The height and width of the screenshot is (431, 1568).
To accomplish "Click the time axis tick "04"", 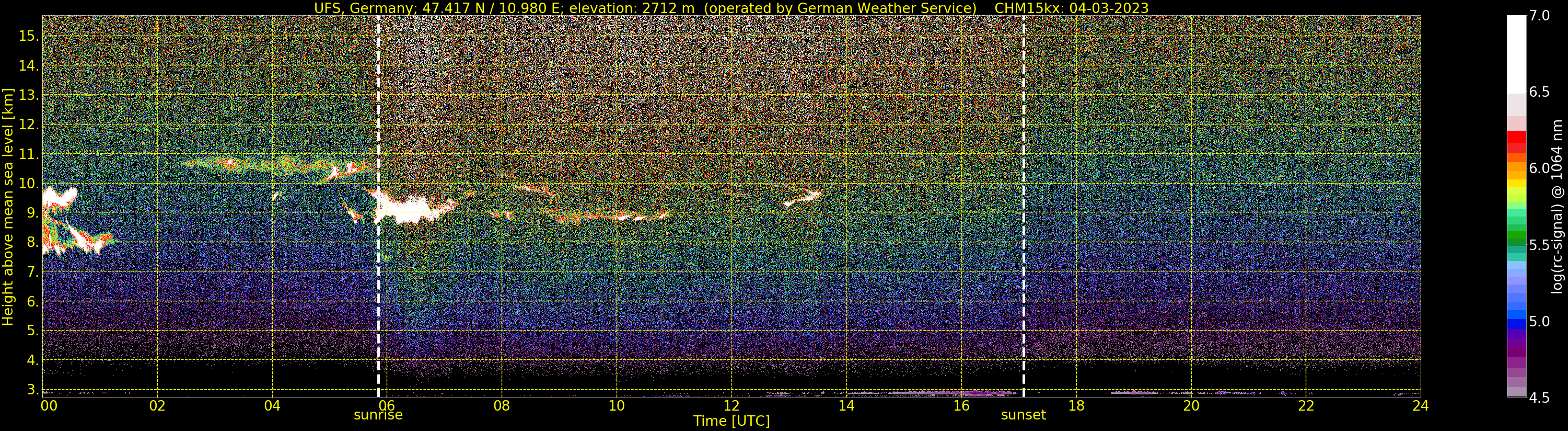I will pyautogui.click(x=272, y=405).
